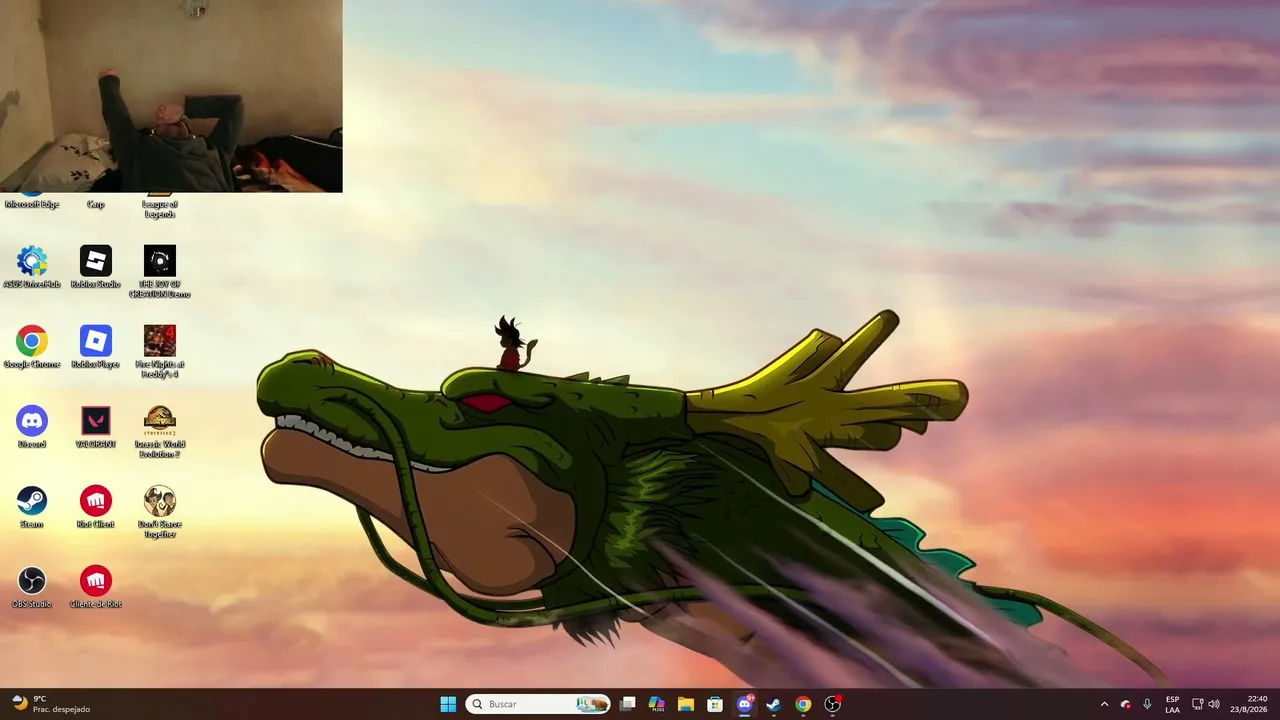This screenshot has height=720, width=1280.
Task: Launch Roblox Studio from the desktop
Action: (96, 266)
